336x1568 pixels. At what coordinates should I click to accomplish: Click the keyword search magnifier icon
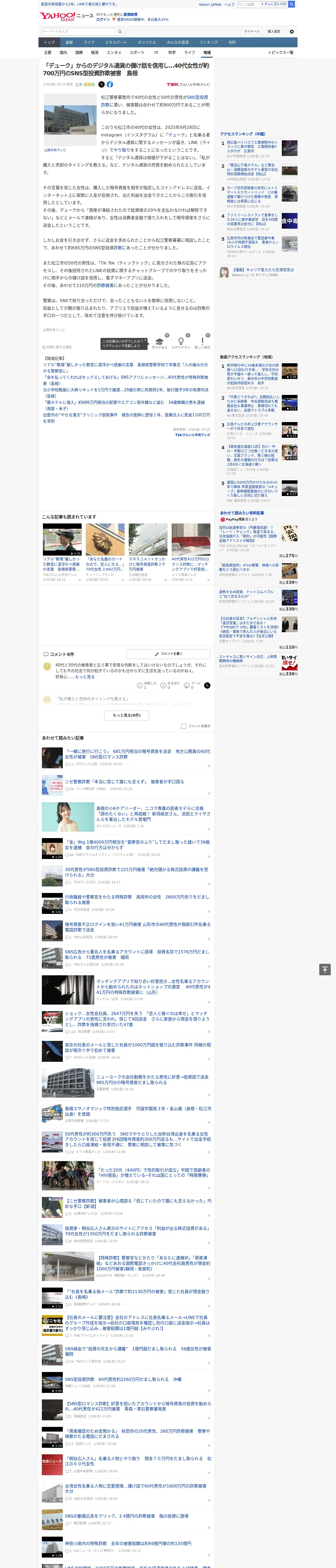120,32
